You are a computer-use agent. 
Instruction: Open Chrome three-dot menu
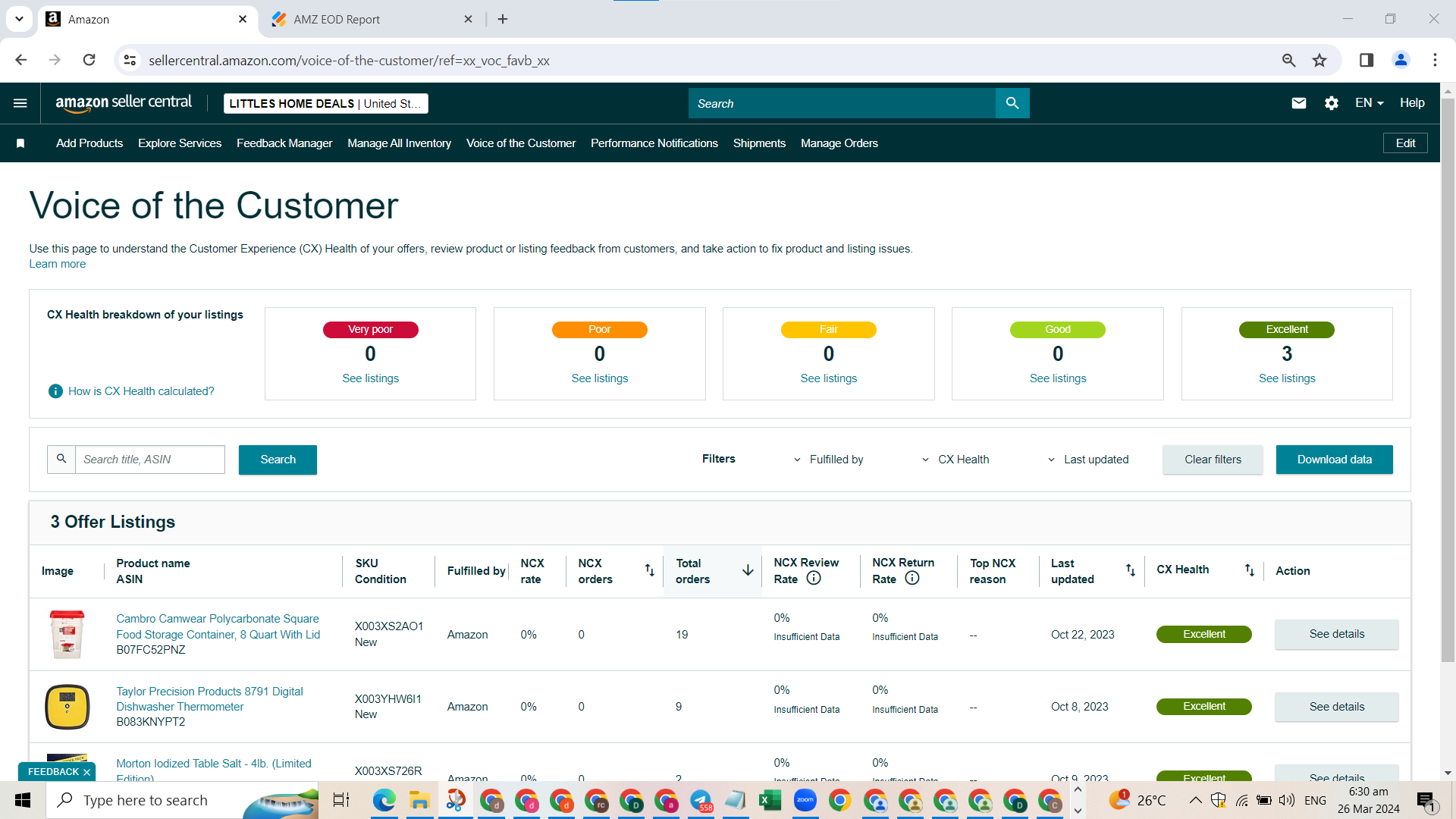1435,60
